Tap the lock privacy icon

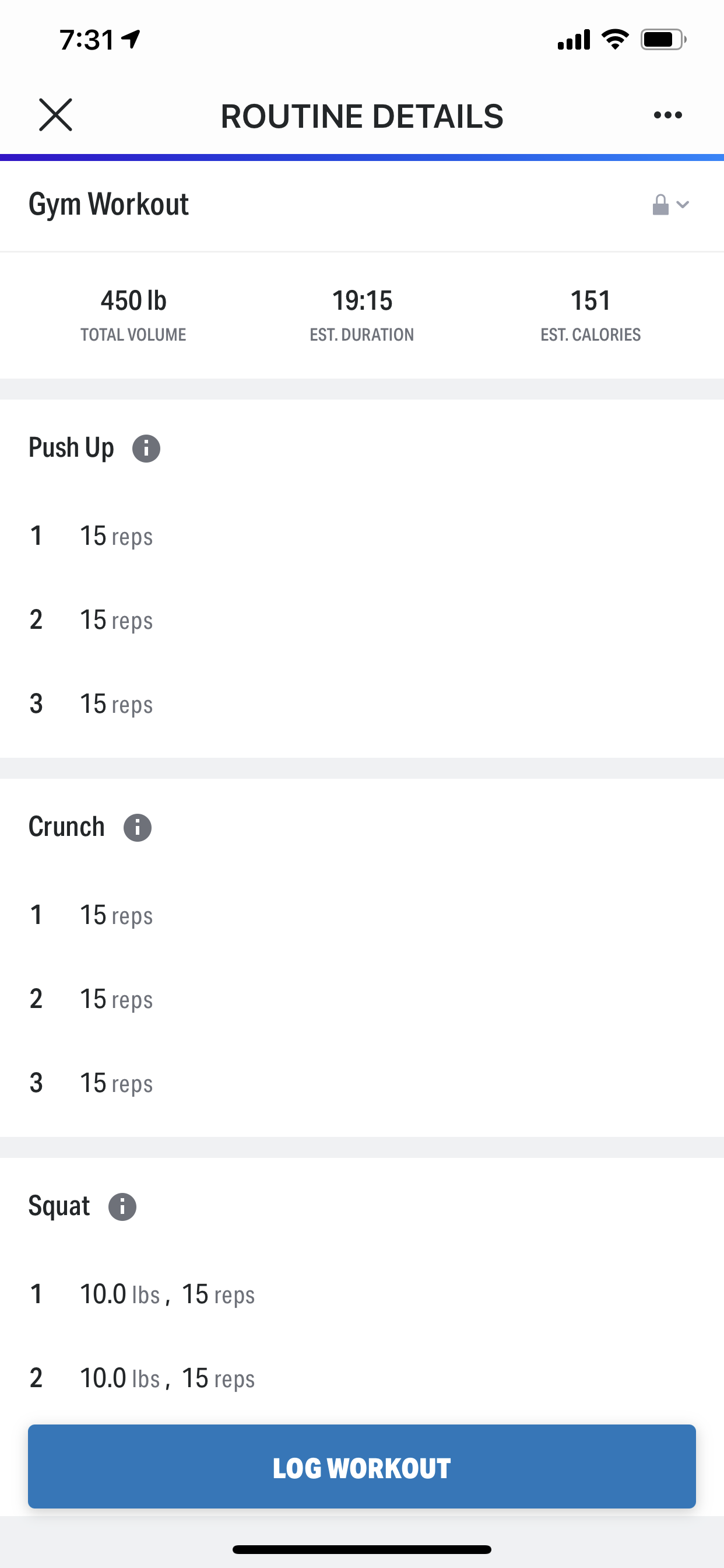660,205
